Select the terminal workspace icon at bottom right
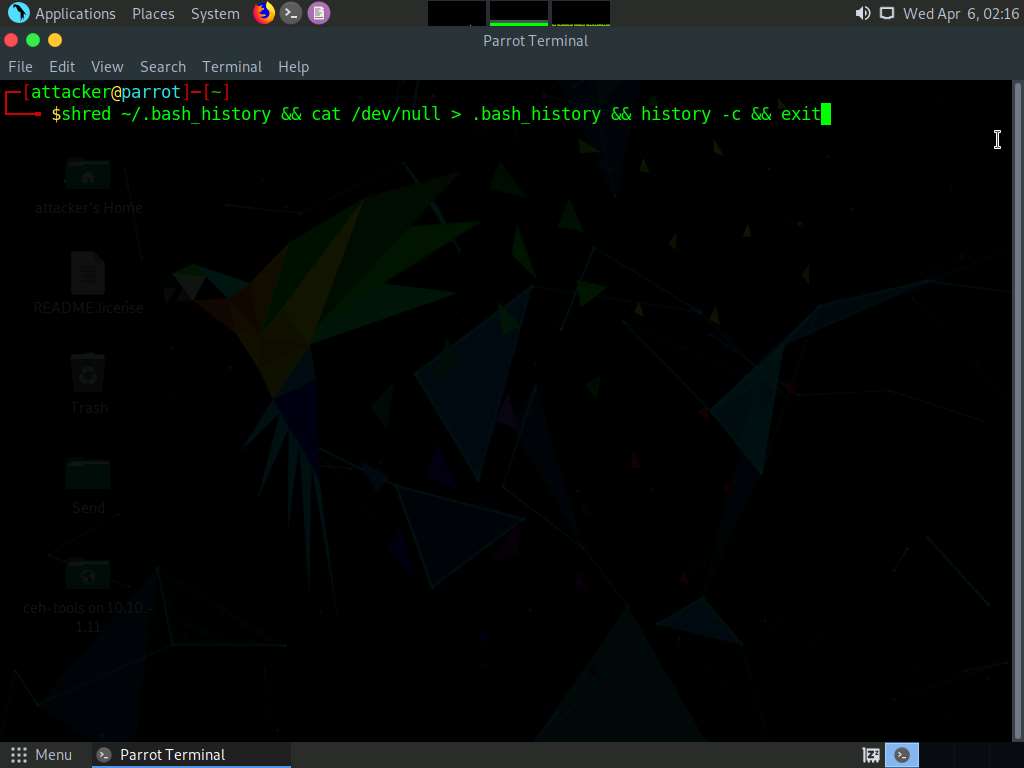 [x=902, y=755]
